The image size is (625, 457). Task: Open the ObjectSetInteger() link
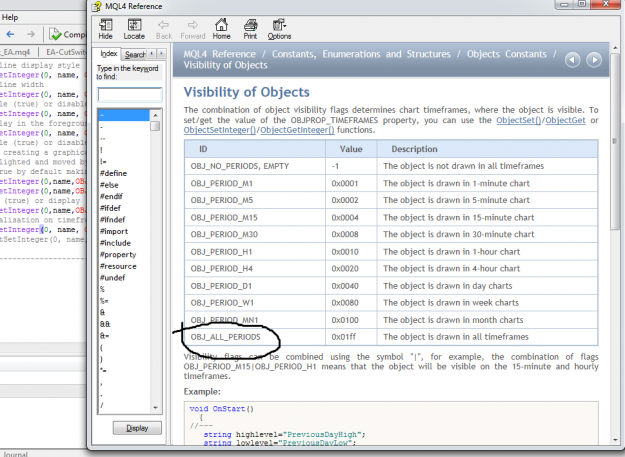click(220, 130)
